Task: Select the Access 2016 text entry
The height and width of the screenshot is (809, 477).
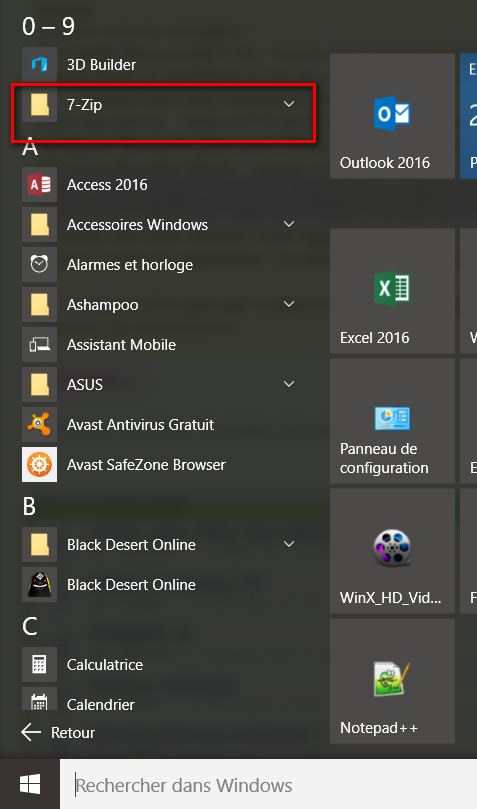Action: [x=107, y=185]
